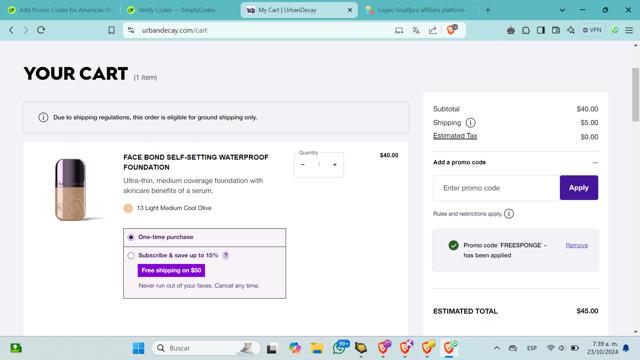This screenshot has height=360, width=640.
Task: Remove the FREESPONGE promo code
Action: pyautogui.click(x=576, y=245)
